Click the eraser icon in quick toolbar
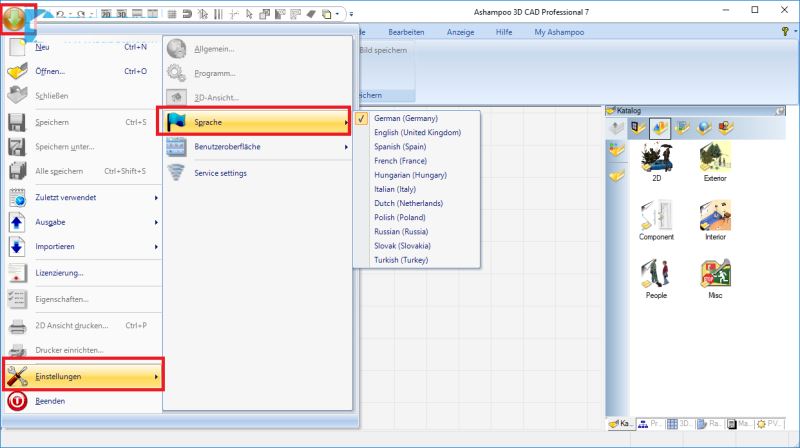This screenshot has height=448, width=800. click(x=311, y=14)
